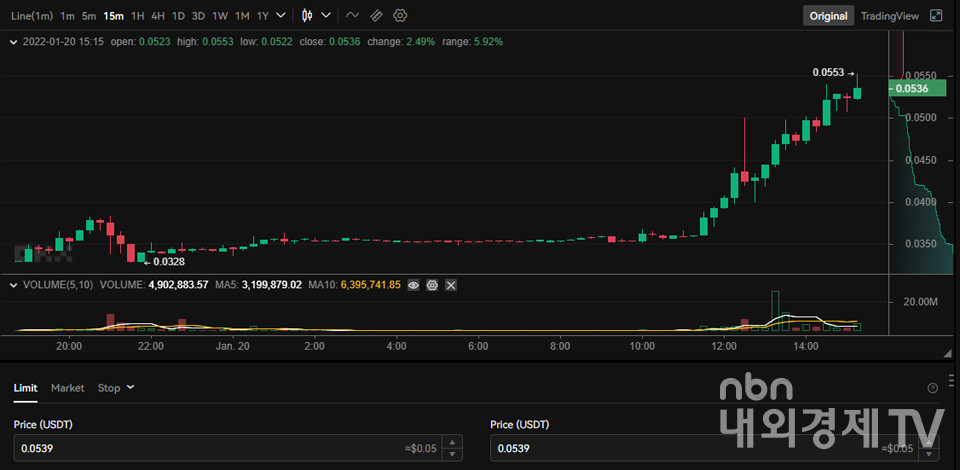Set chart interval to 4H
The width and height of the screenshot is (960, 470).
point(158,16)
